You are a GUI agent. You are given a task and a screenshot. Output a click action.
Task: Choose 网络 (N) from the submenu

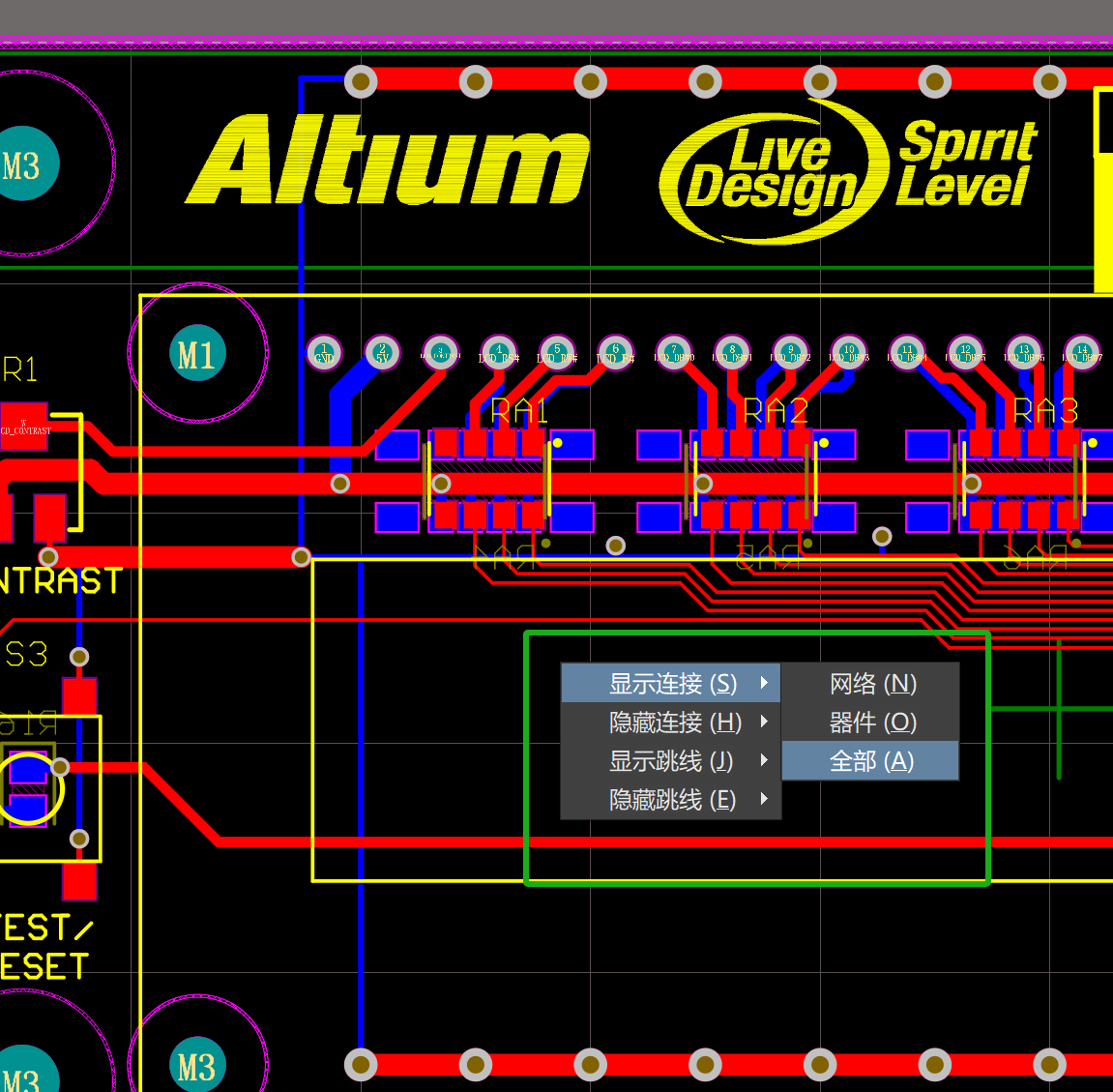(870, 684)
